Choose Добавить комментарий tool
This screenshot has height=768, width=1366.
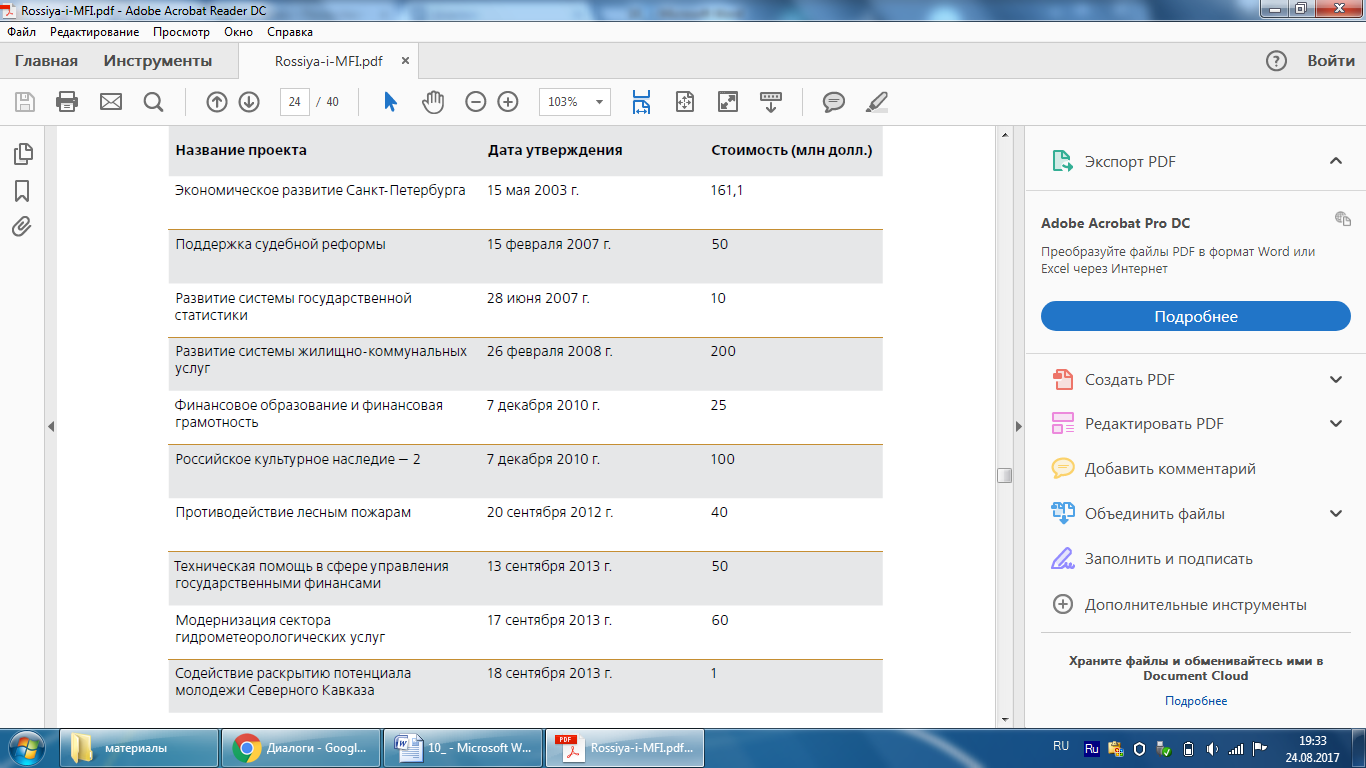point(1170,469)
